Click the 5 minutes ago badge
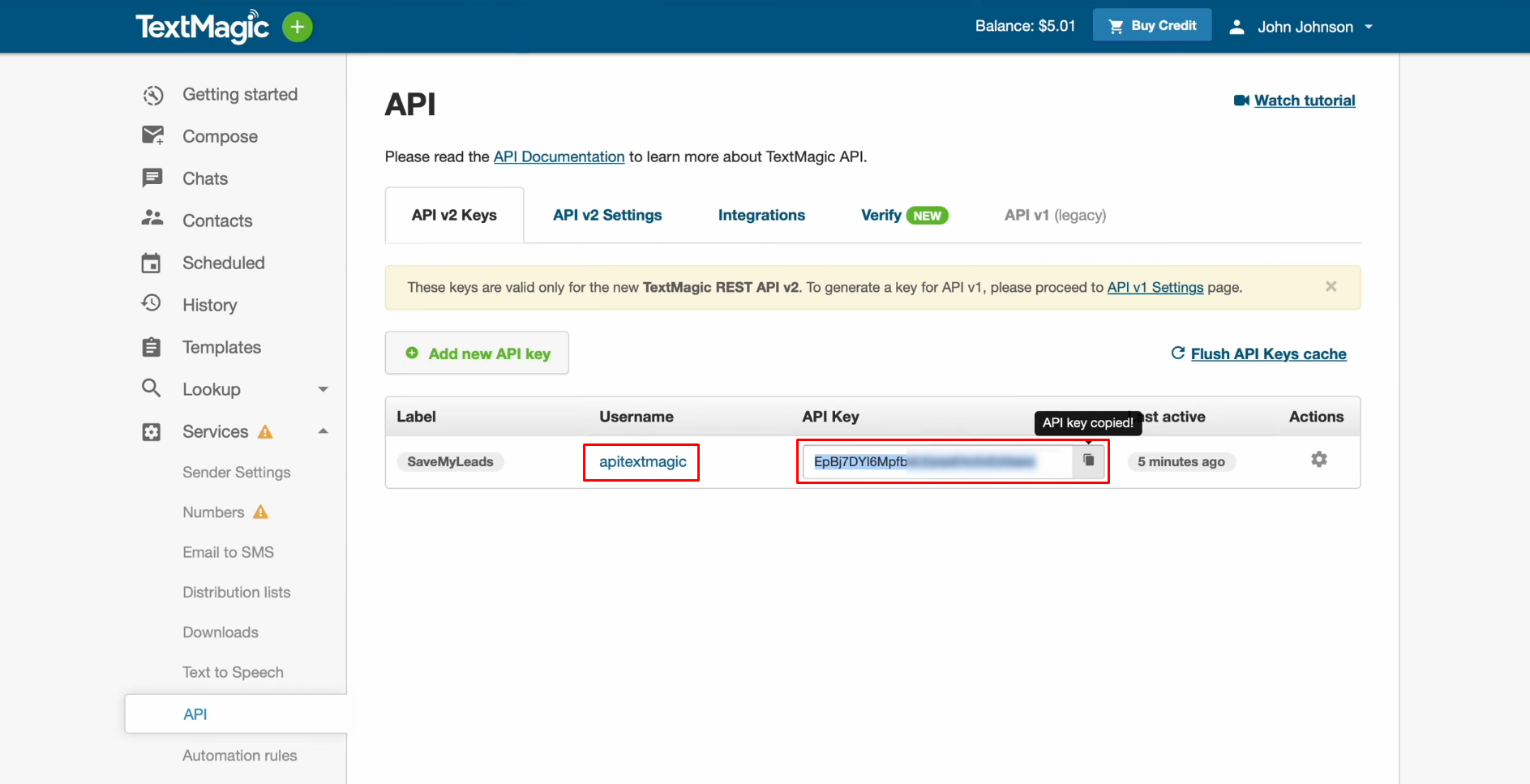This screenshot has width=1530, height=784. 1181,461
